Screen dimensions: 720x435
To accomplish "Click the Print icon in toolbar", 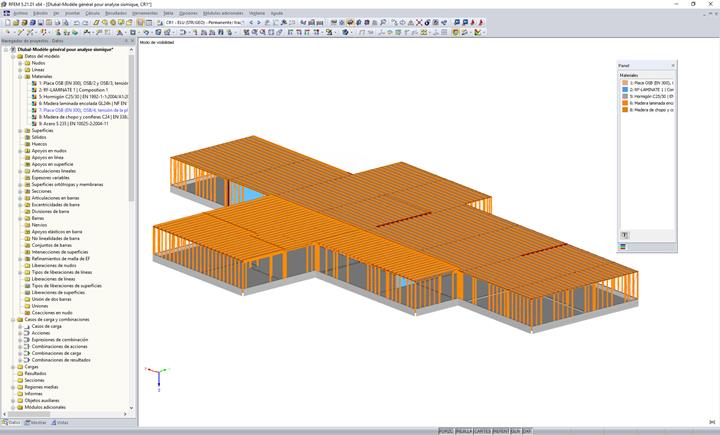I will point(57,23).
